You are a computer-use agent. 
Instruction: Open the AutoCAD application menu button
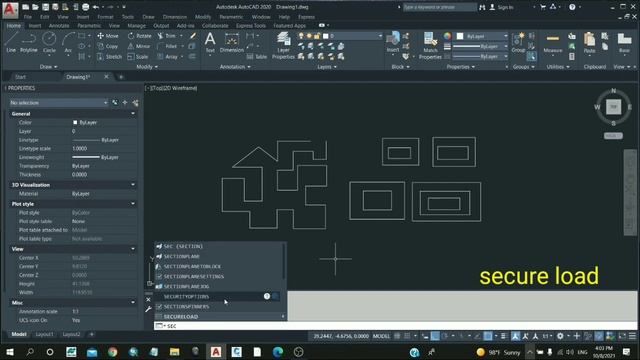(10, 10)
